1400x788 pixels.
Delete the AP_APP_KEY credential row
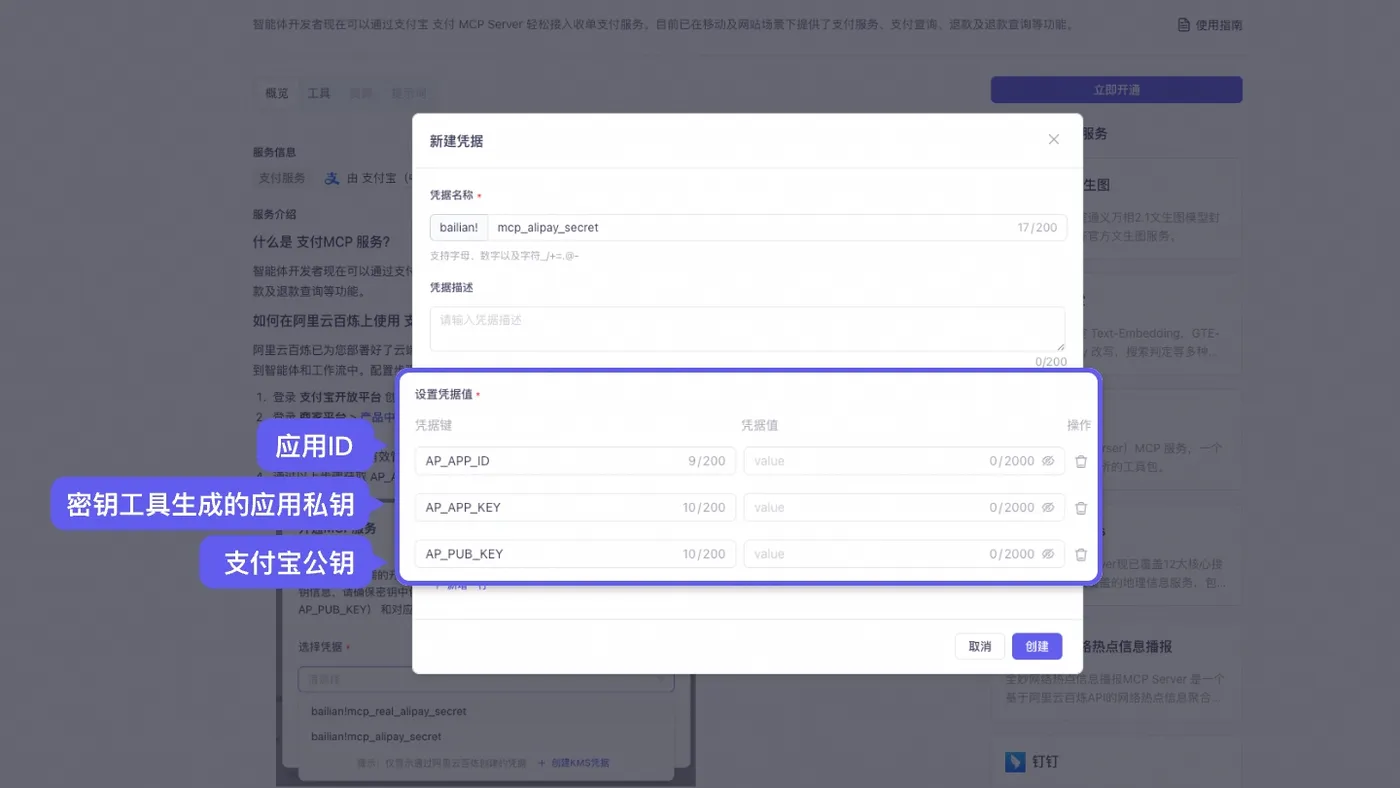[x=1081, y=508]
